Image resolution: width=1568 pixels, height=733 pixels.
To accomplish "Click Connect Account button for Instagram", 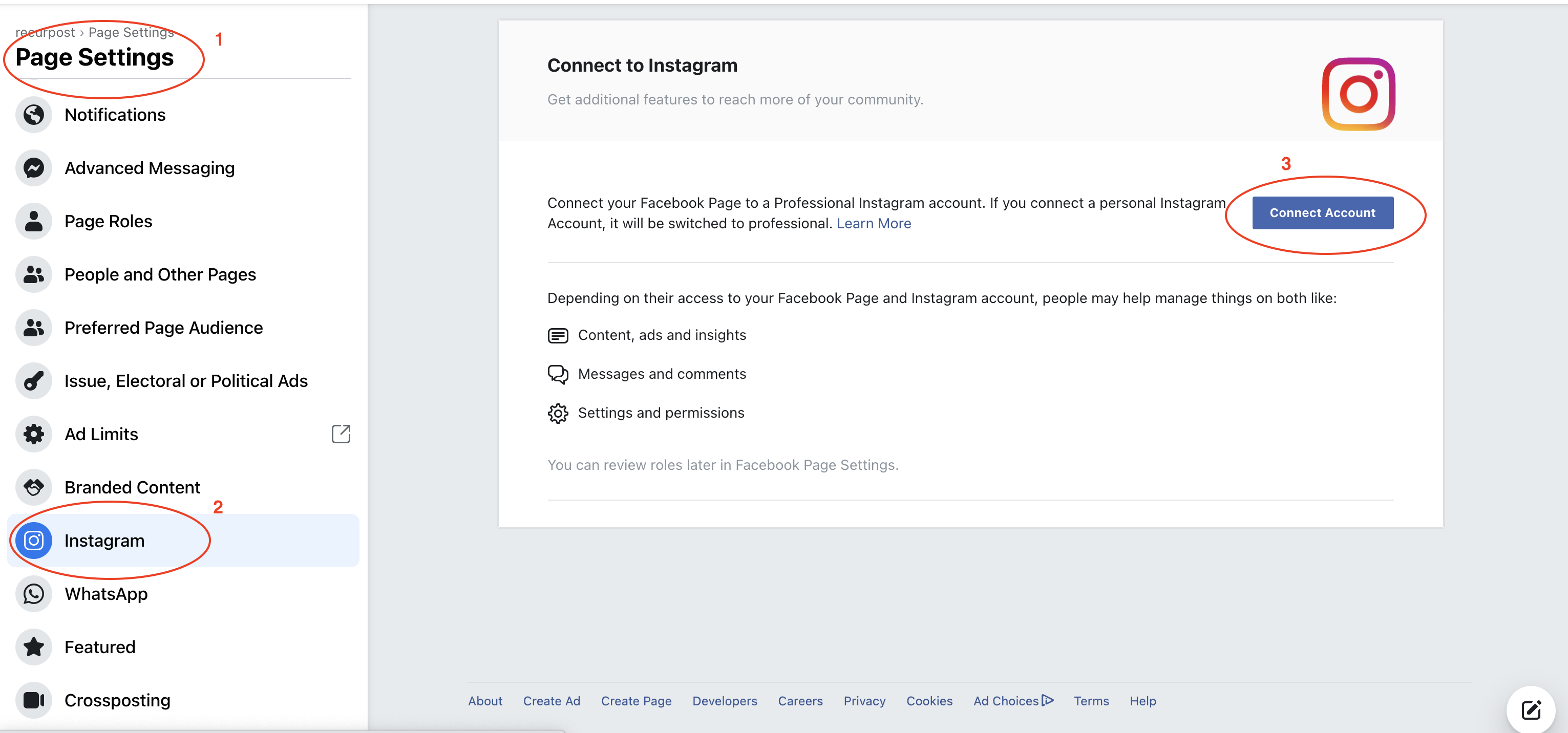I will pyautogui.click(x=1323, y=211).
